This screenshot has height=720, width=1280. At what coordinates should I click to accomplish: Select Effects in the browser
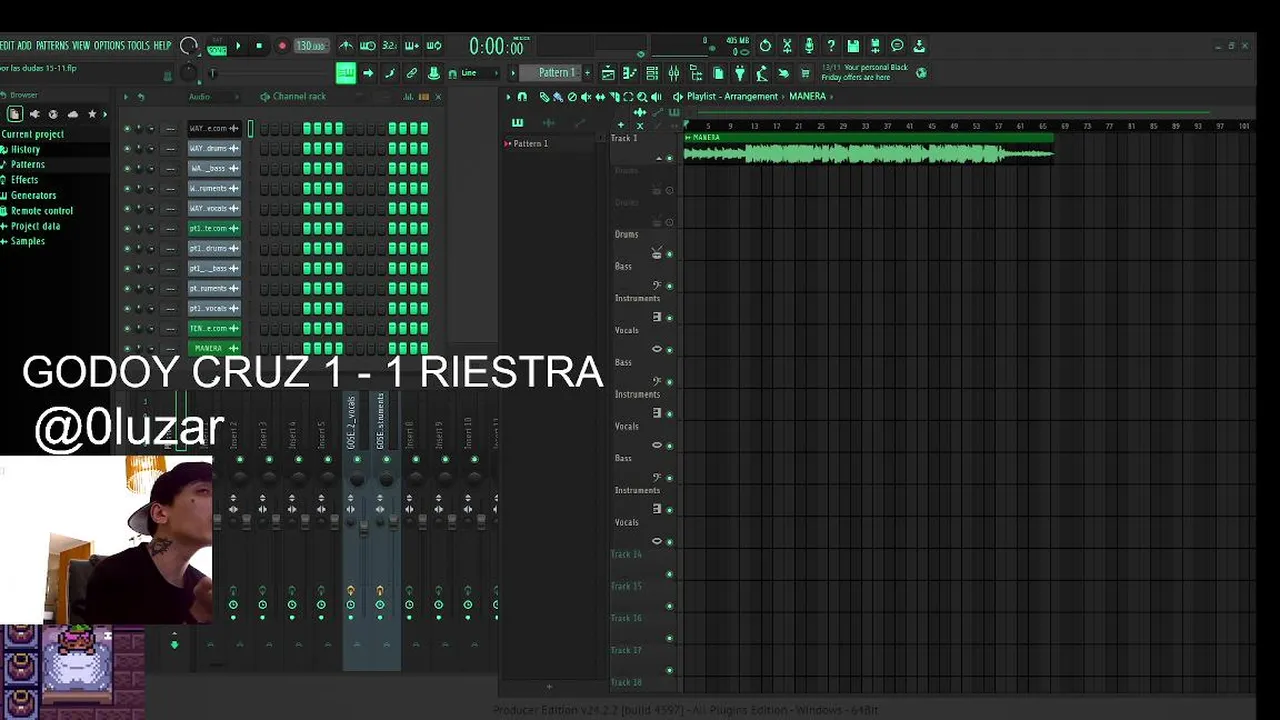(25, 180)
